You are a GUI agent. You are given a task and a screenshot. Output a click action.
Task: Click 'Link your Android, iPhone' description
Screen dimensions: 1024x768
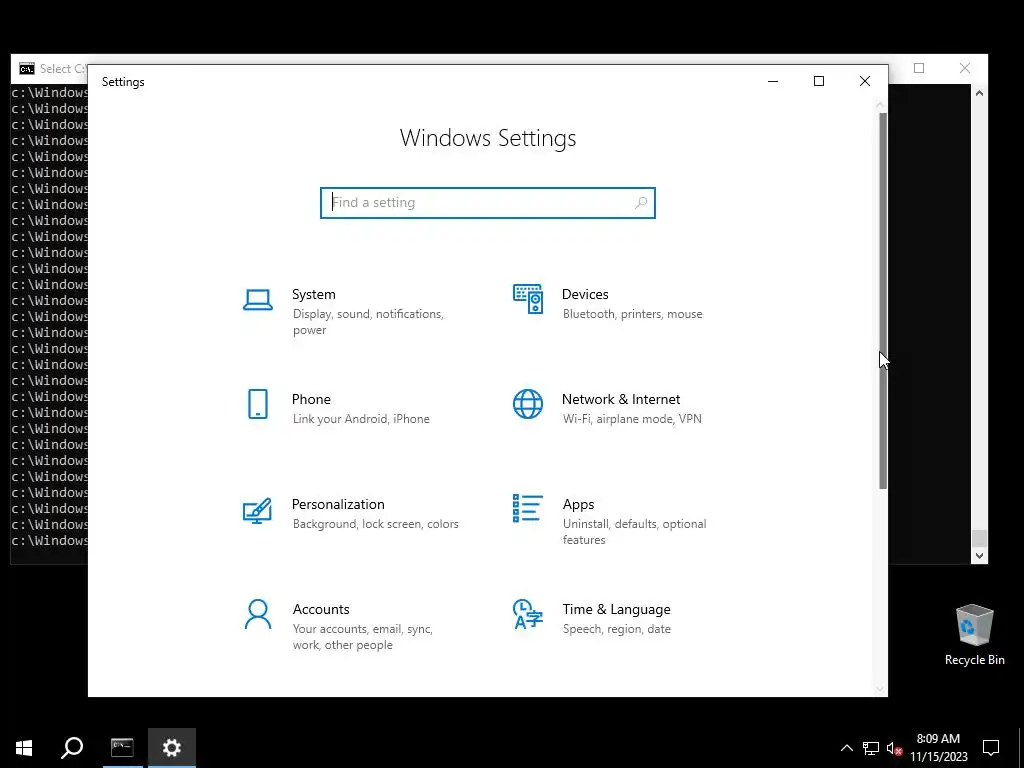point(361,419)
